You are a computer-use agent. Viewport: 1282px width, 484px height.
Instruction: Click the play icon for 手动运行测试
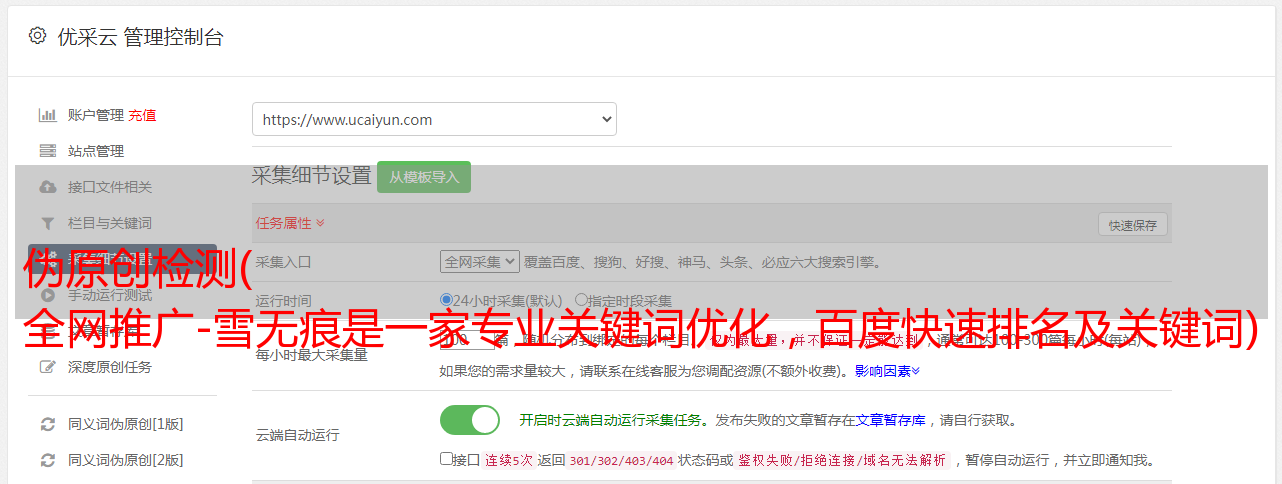(x=47, y=295)
